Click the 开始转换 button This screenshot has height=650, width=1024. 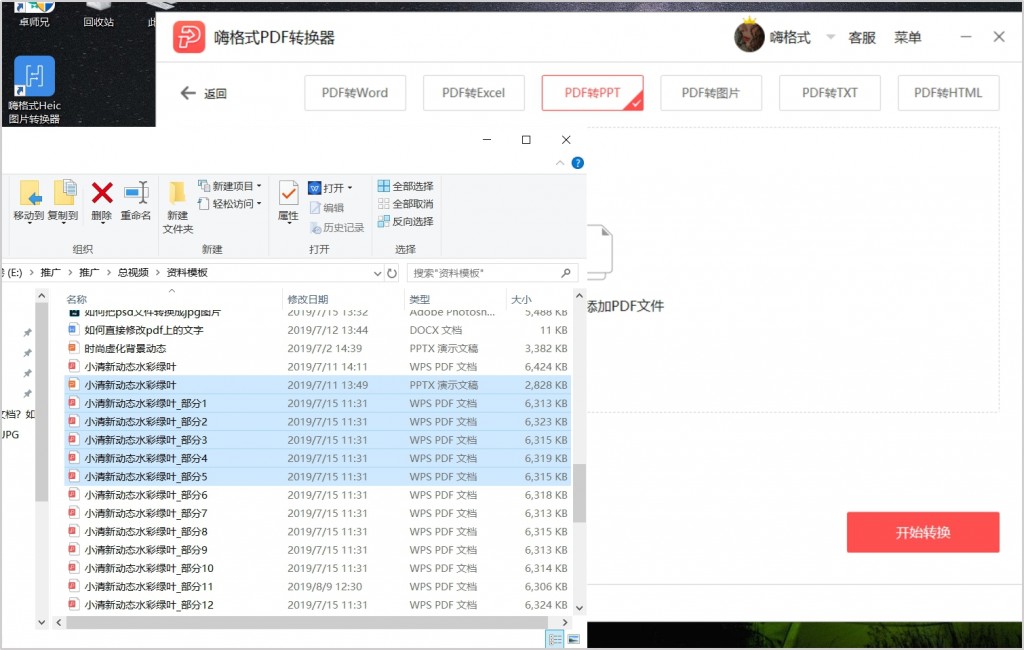pos(923,532)
